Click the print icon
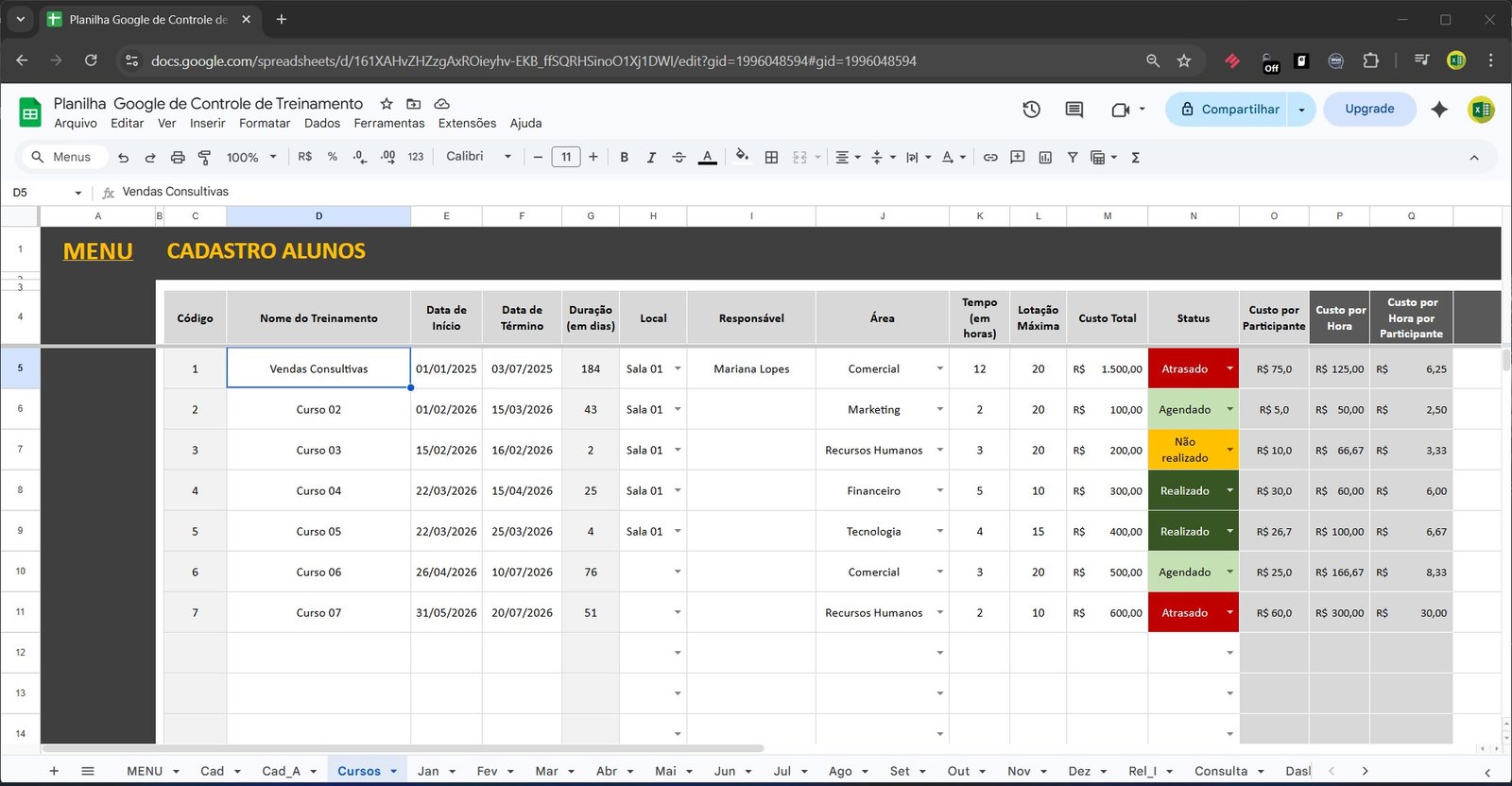 point(178,158)
